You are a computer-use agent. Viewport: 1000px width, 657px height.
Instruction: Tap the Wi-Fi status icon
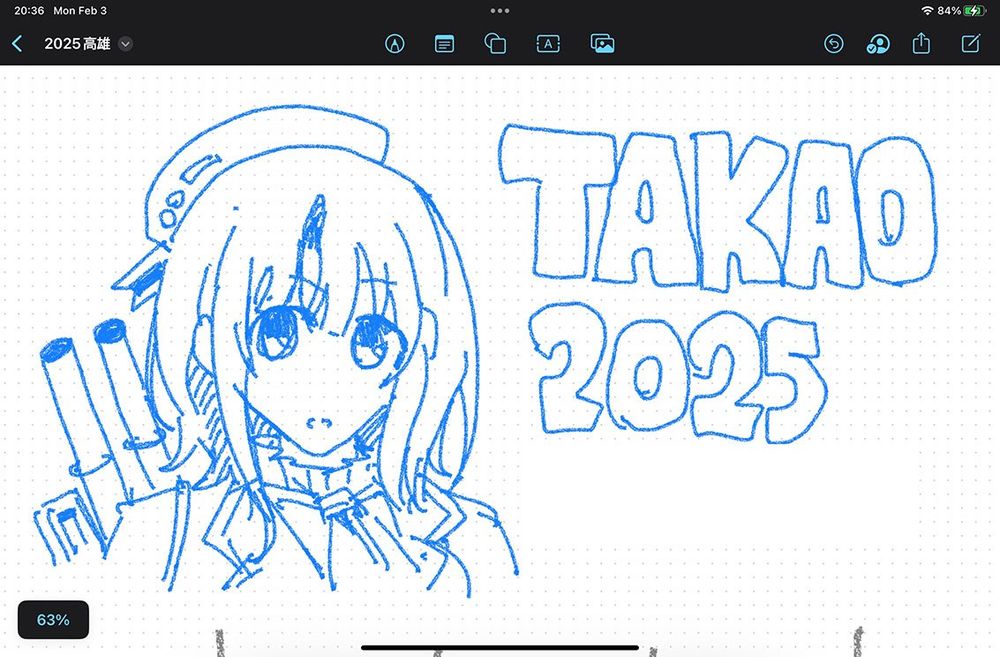click(x=927, y=11)
